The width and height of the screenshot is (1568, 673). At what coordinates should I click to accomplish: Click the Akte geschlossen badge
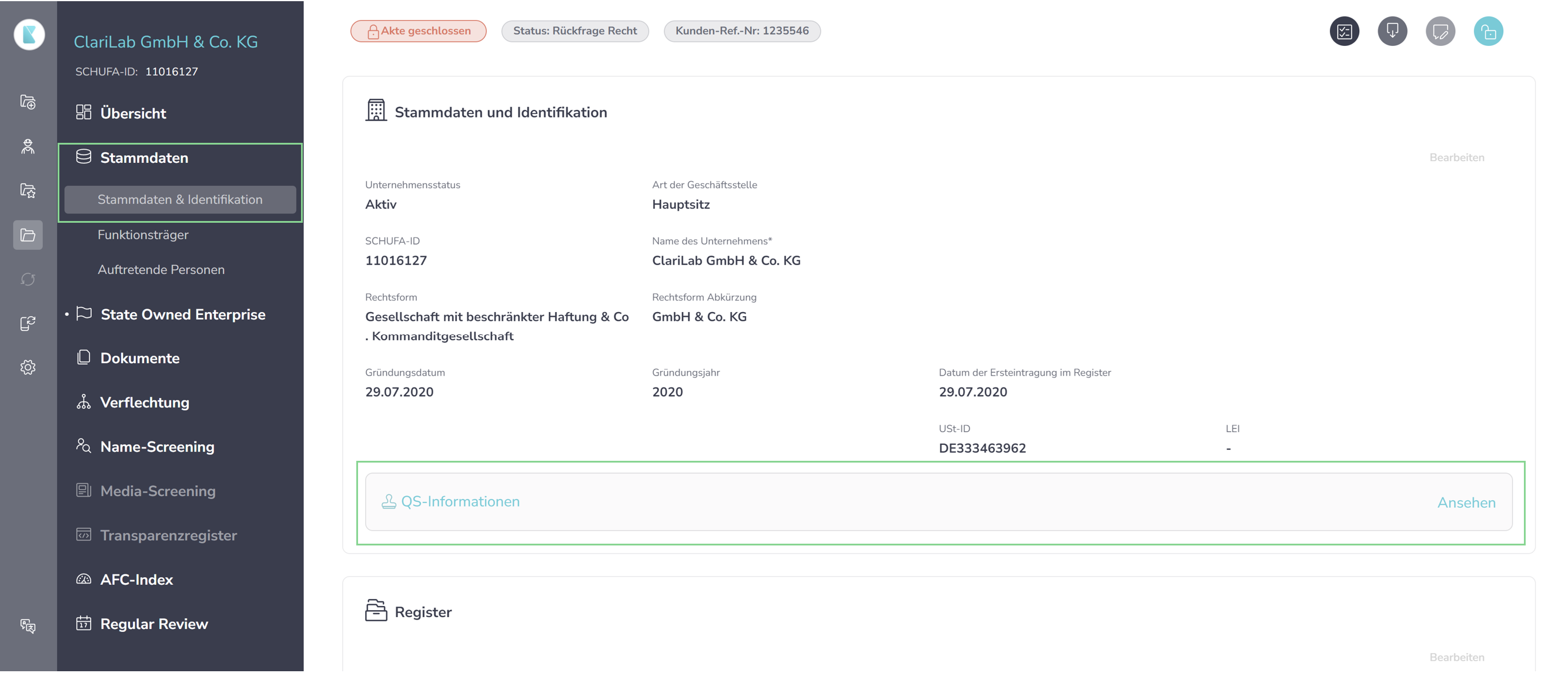(418, 31)
